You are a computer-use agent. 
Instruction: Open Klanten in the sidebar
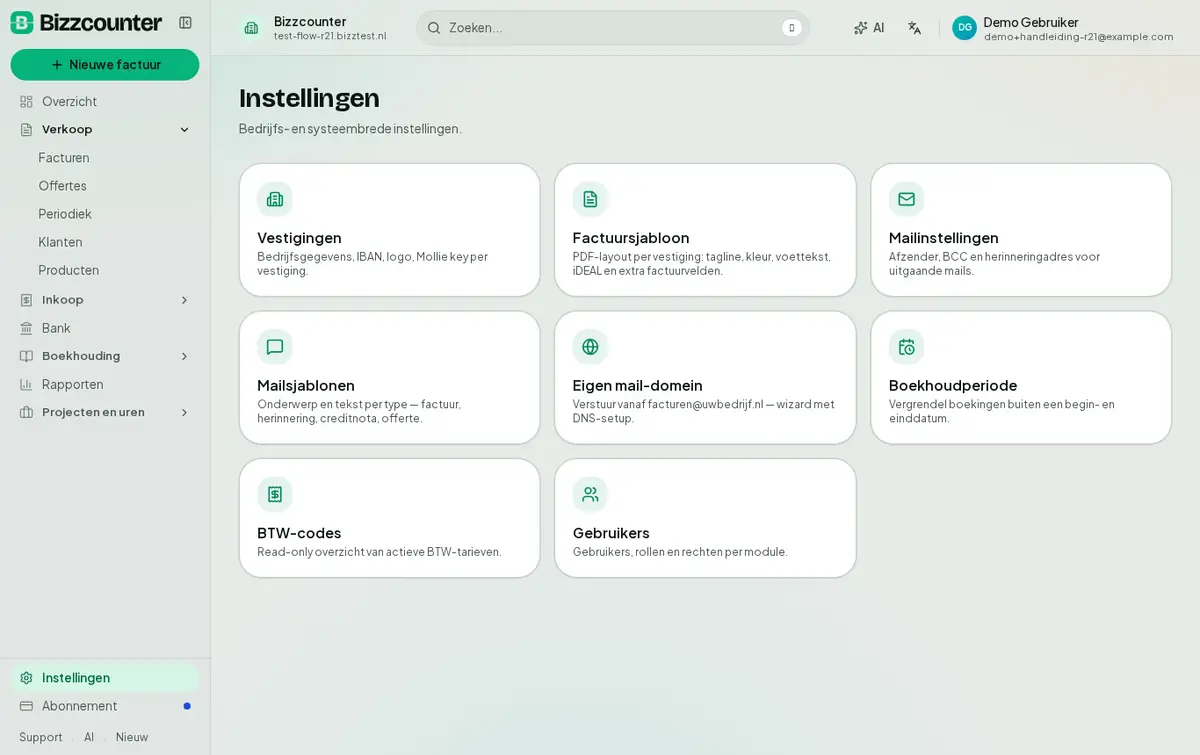(60, 241)
